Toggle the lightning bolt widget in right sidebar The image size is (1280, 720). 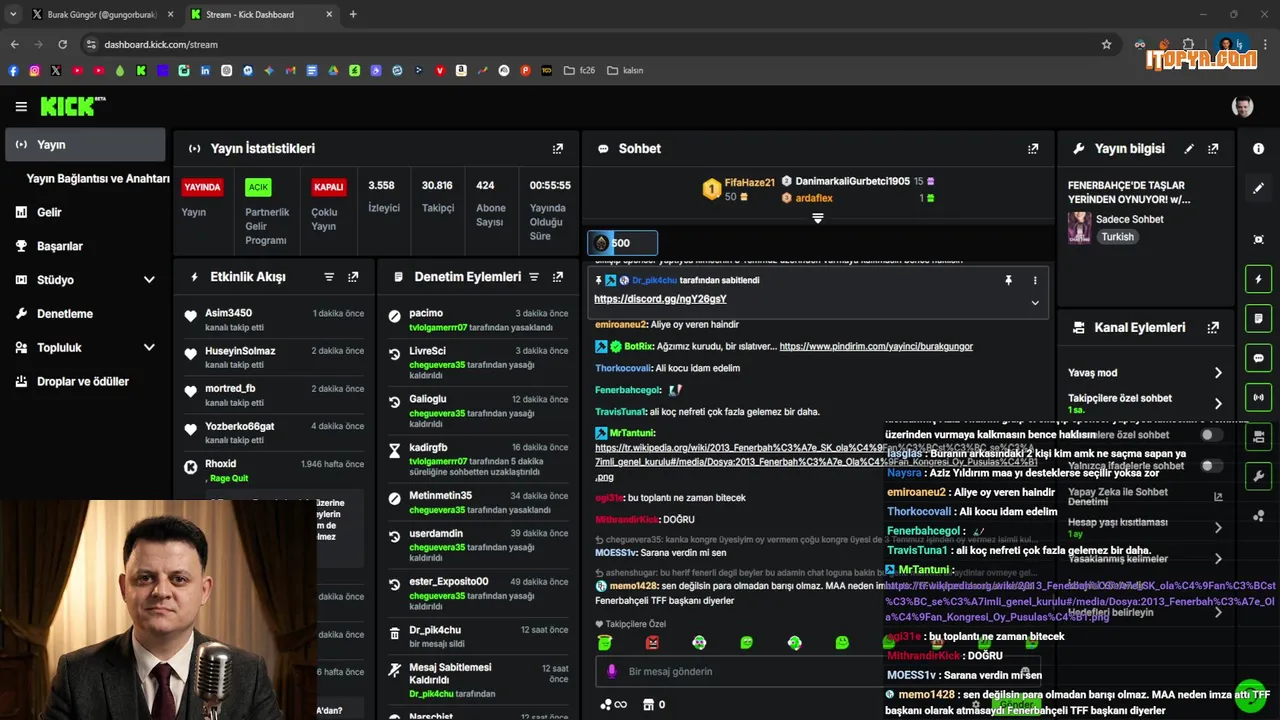click(x=1258, y=279)
